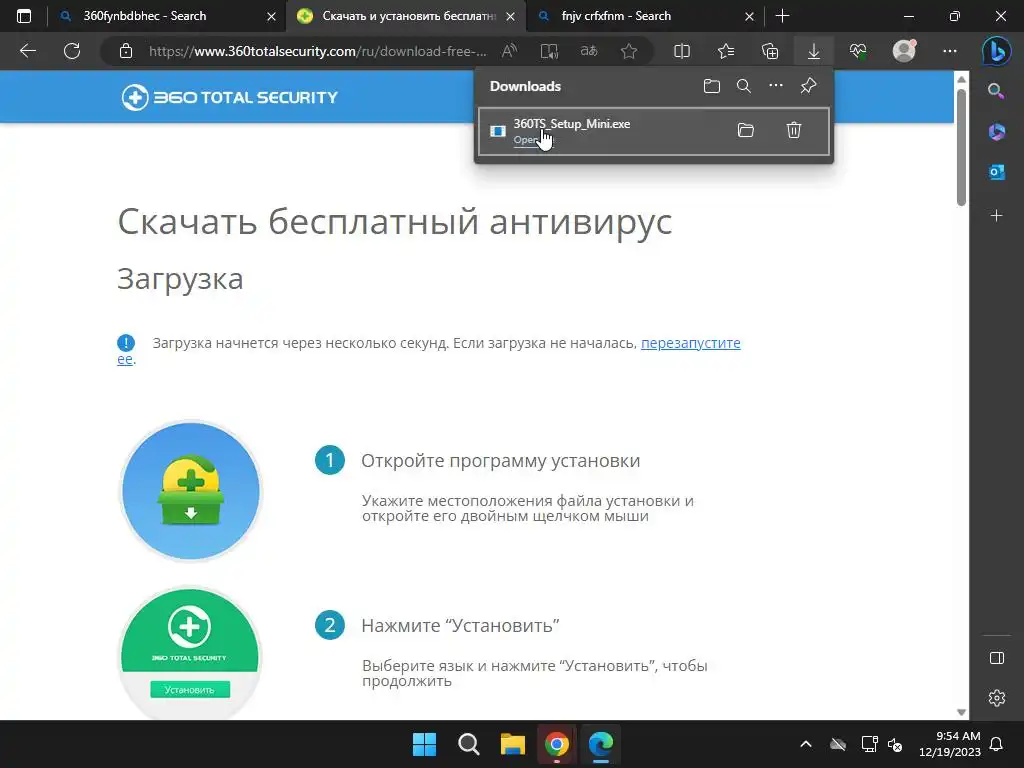Click the Откройте программу установки heading
The width and height of the screenshot is (1024, 768).
(500, 460)
